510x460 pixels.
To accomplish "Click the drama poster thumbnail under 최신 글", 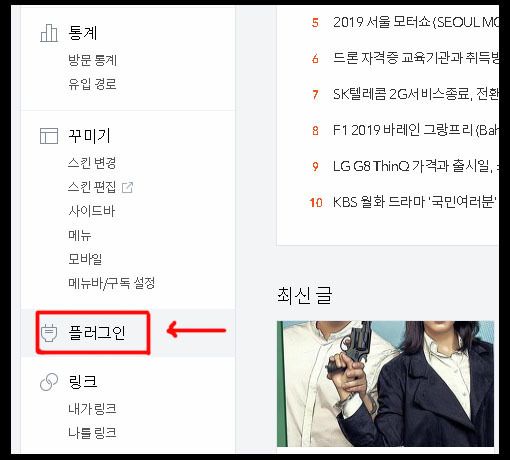I will coord(386,384).
